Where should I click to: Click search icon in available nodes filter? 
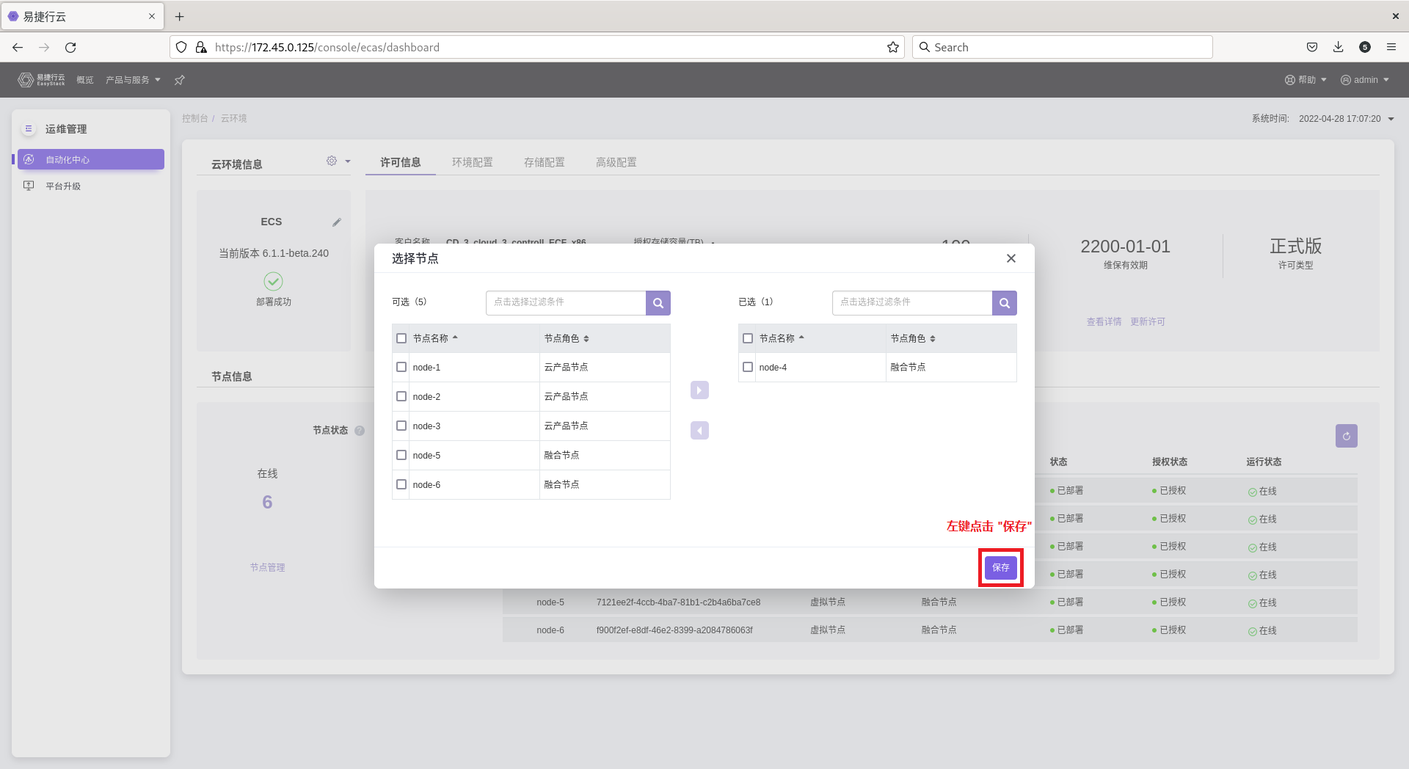[x=658, y=303]
